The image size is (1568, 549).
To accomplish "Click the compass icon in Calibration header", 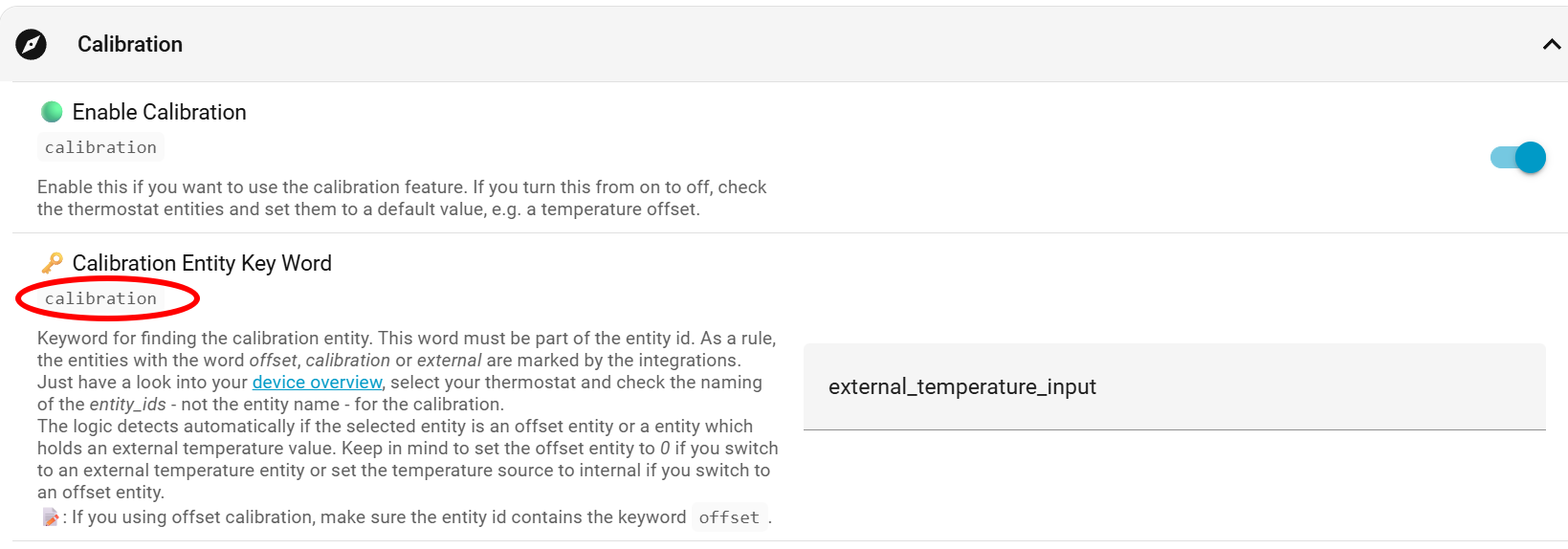I will click(31, 44).
